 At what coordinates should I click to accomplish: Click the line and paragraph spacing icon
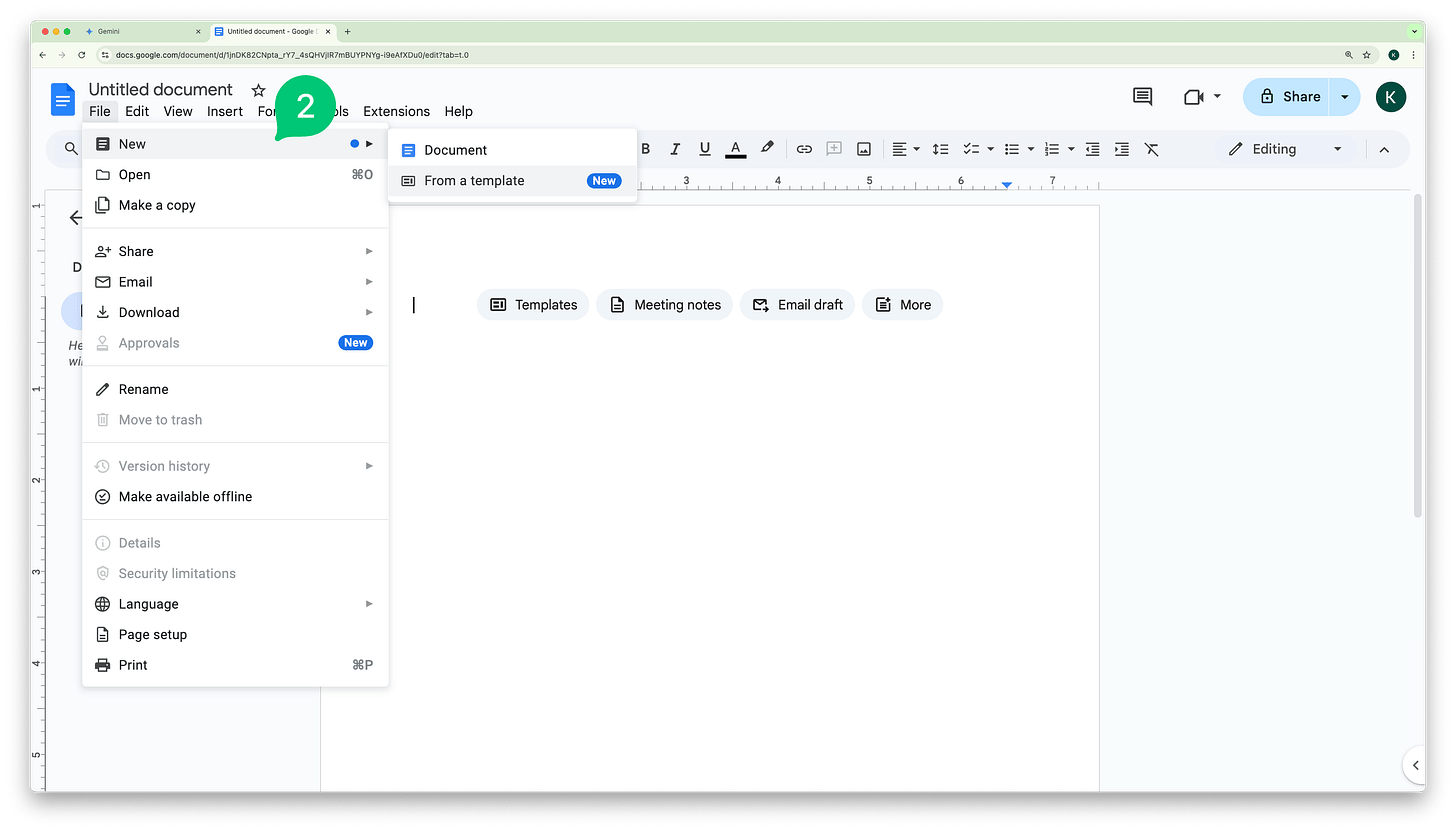(940, 149)
